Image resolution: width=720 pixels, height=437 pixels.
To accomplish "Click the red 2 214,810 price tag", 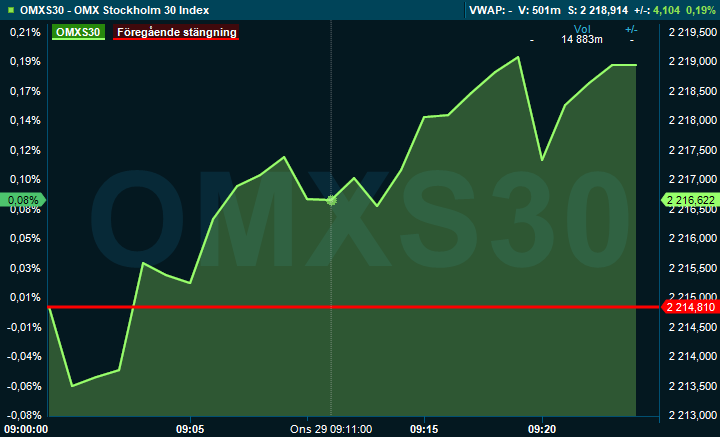I will pos(689,307).
